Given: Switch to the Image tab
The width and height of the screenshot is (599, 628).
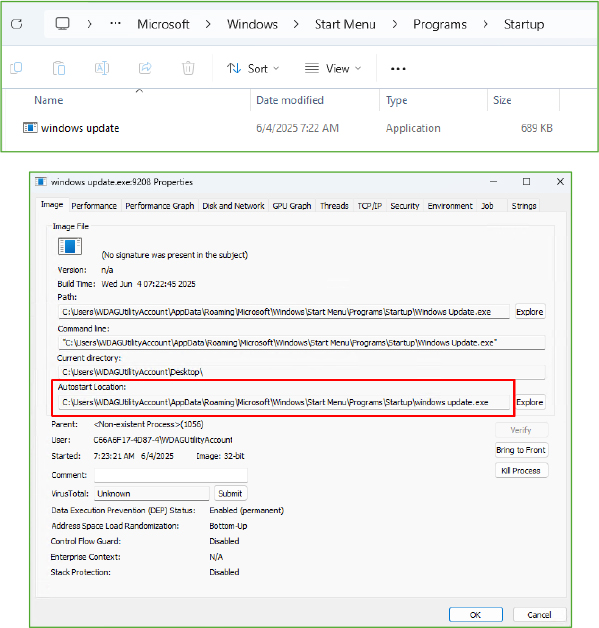Looking at the screenshot, I should 52,204.
